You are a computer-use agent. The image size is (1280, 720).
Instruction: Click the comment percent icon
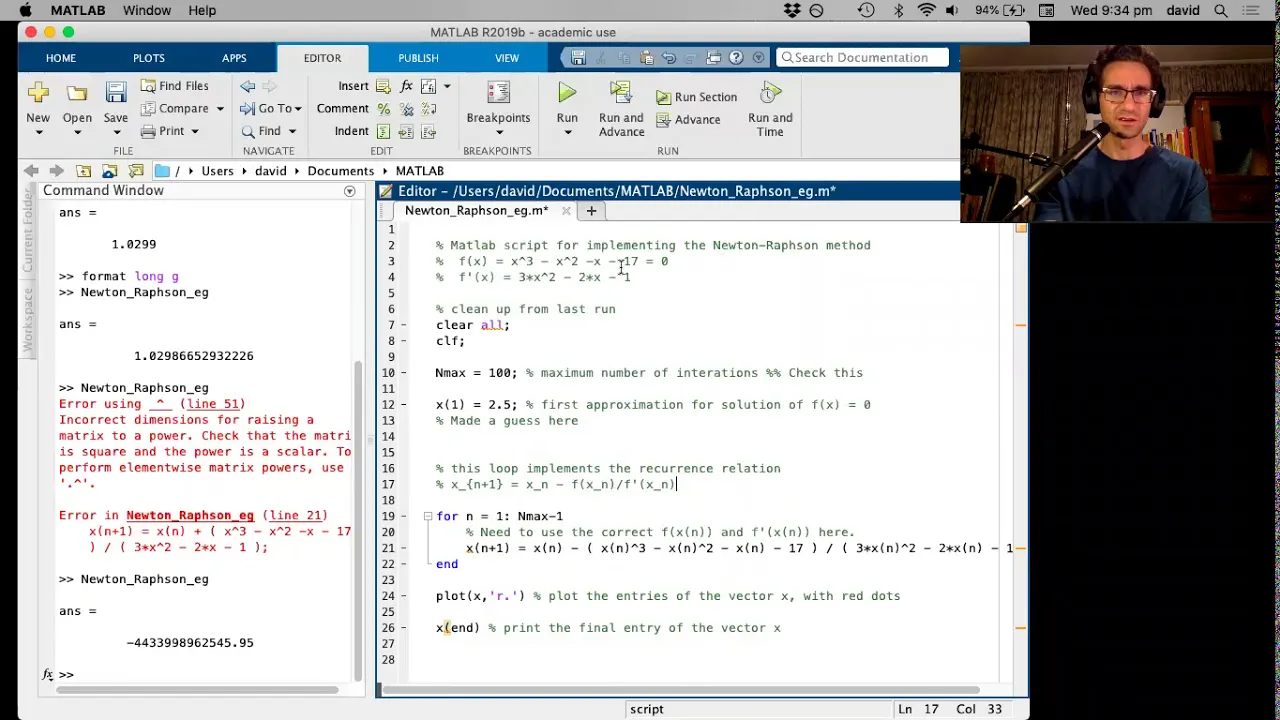click(x=383, y=109)
